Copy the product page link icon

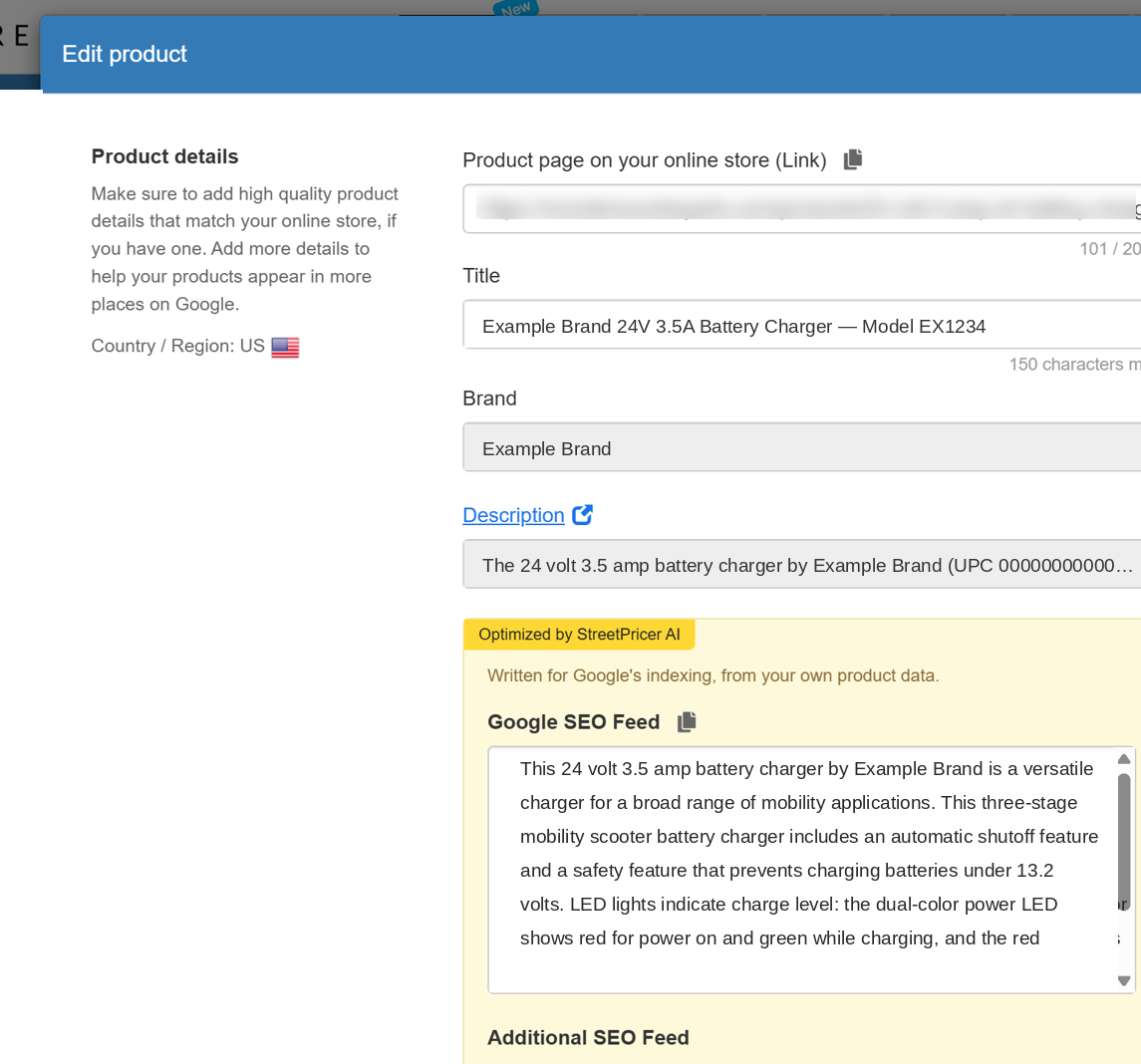pos(853,159)
